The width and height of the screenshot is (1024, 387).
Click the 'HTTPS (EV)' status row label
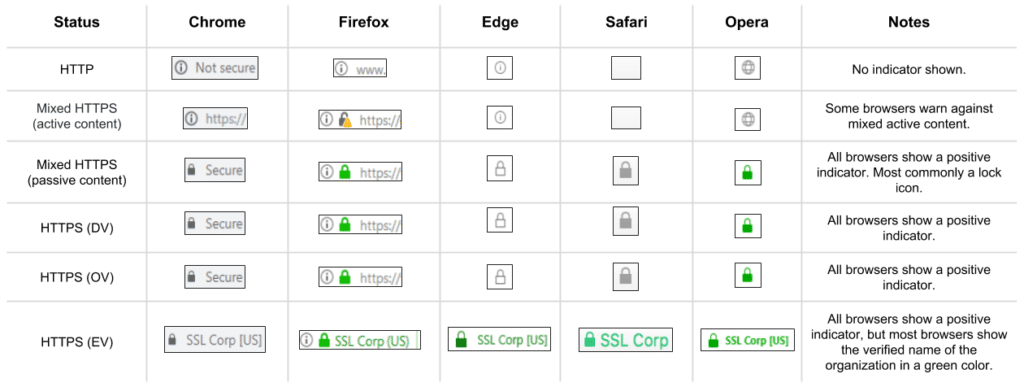pos(77,341)
